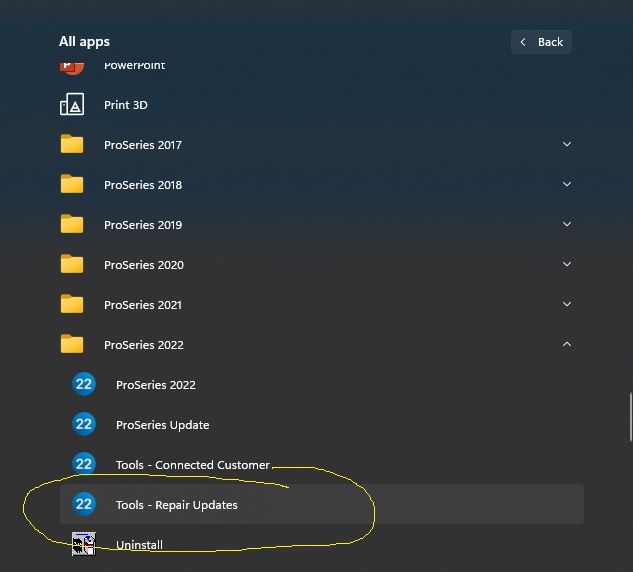Expand the ProSeries 2021 chevron arrow
Screen dimensions: 633x572
[x=567, y=305]
